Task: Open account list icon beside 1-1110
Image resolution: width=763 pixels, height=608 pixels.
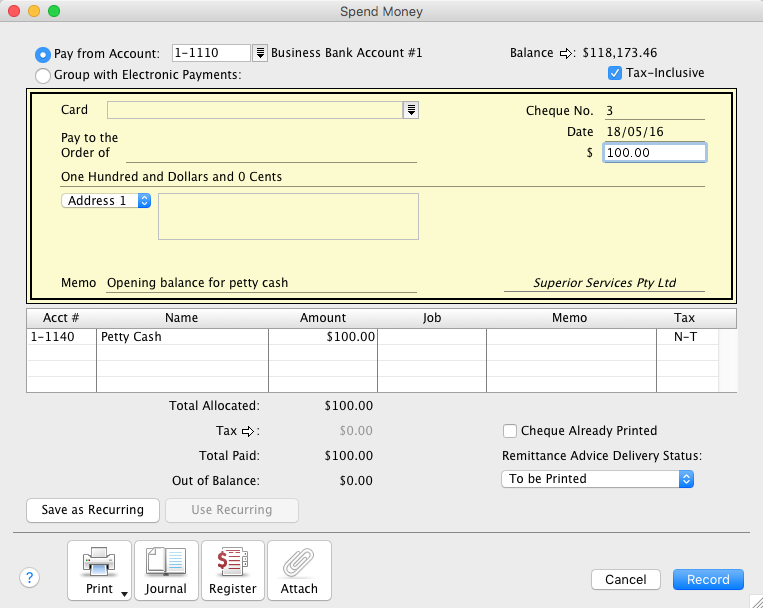Action: coord(259,53)
